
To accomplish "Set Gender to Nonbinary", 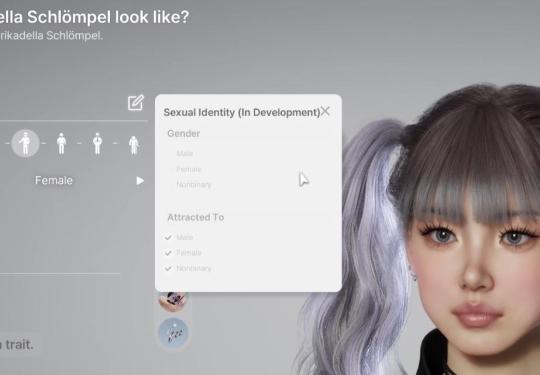I will (194, 185).
